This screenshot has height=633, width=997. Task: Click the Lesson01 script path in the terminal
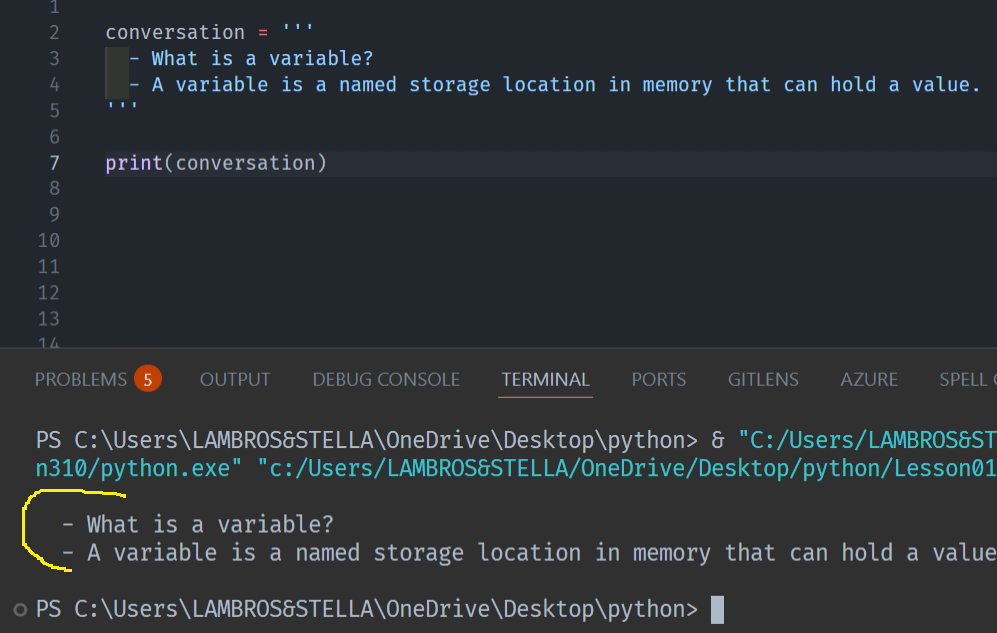(630, 466)
